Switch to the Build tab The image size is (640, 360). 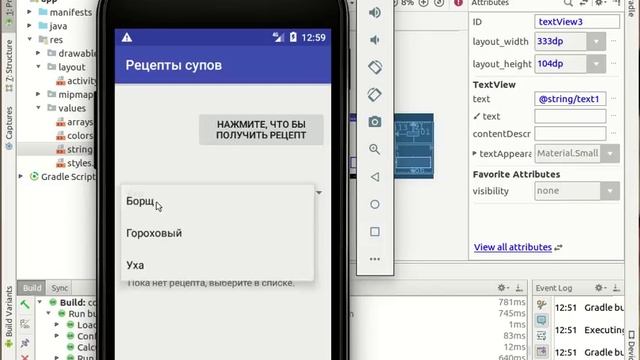(32, 288)
